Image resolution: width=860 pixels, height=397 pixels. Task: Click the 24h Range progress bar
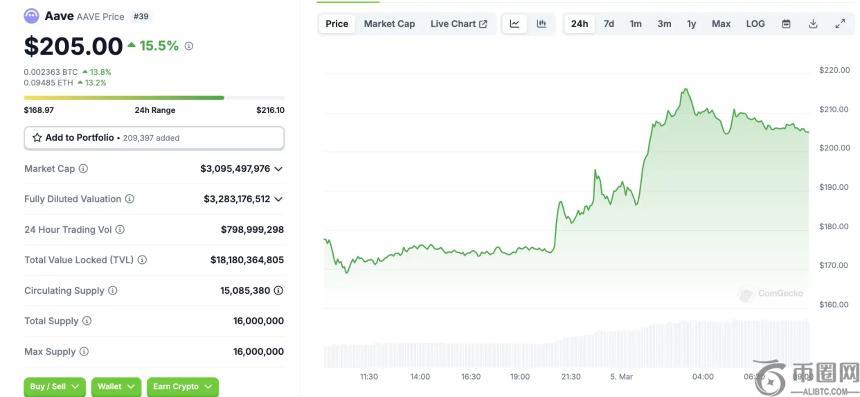click(154, 98)
